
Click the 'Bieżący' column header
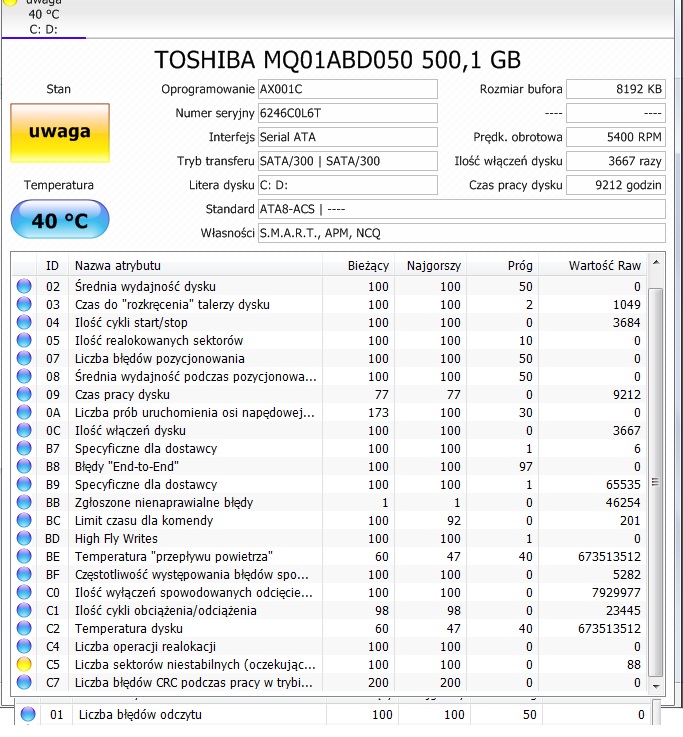358,266
